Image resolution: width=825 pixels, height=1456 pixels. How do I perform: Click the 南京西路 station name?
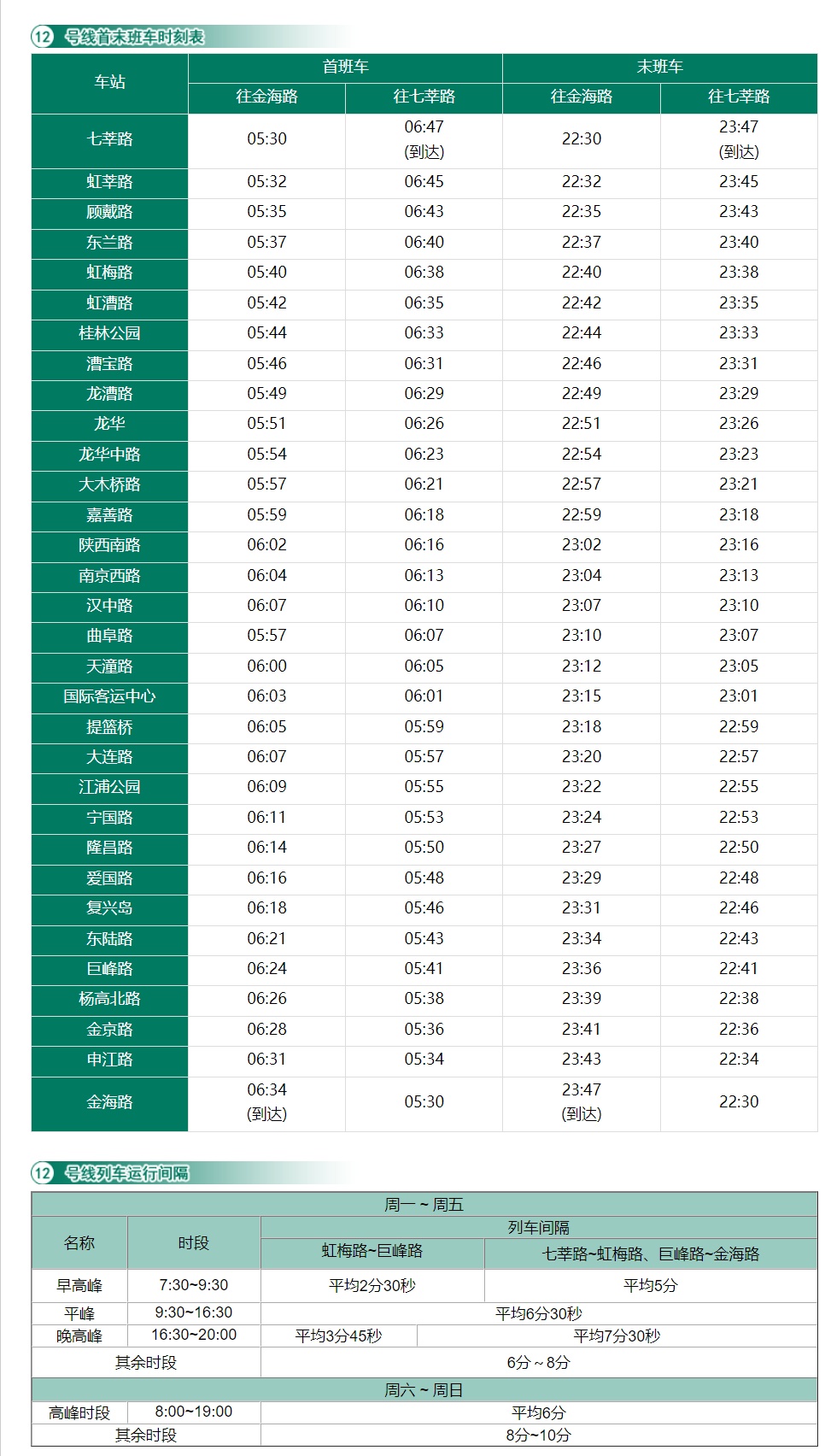[109, 576]
